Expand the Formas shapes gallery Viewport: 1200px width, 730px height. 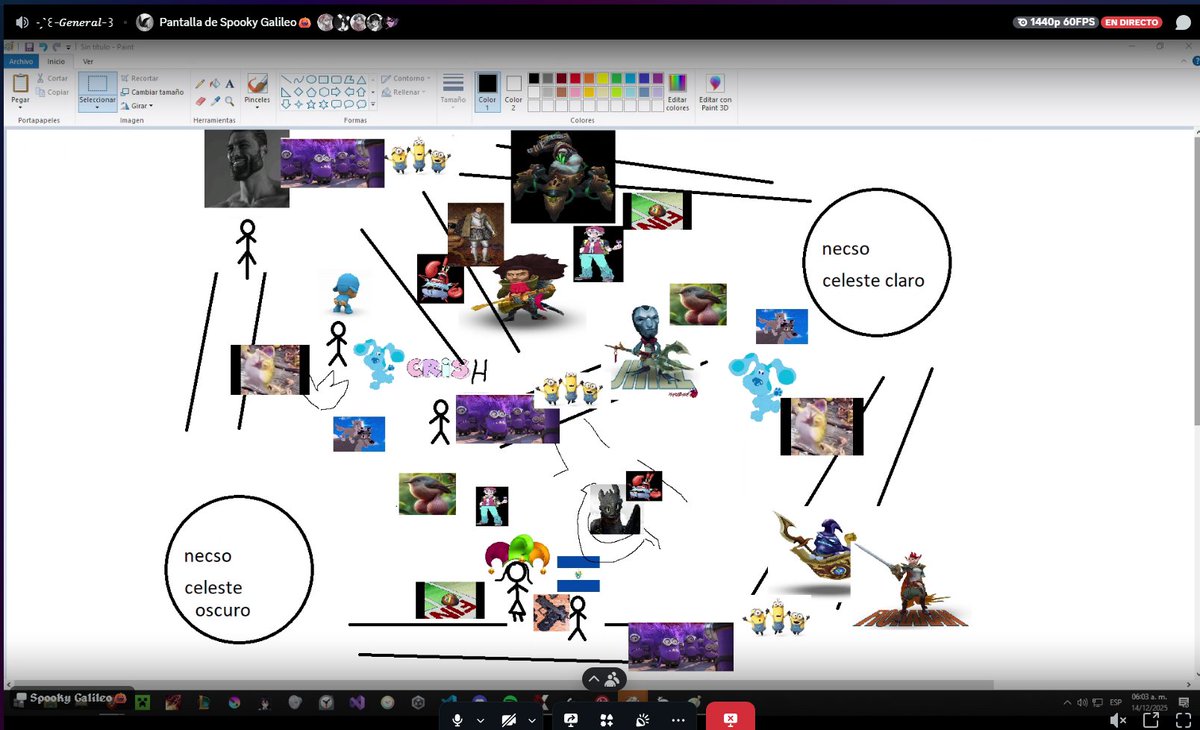[373, 104]
